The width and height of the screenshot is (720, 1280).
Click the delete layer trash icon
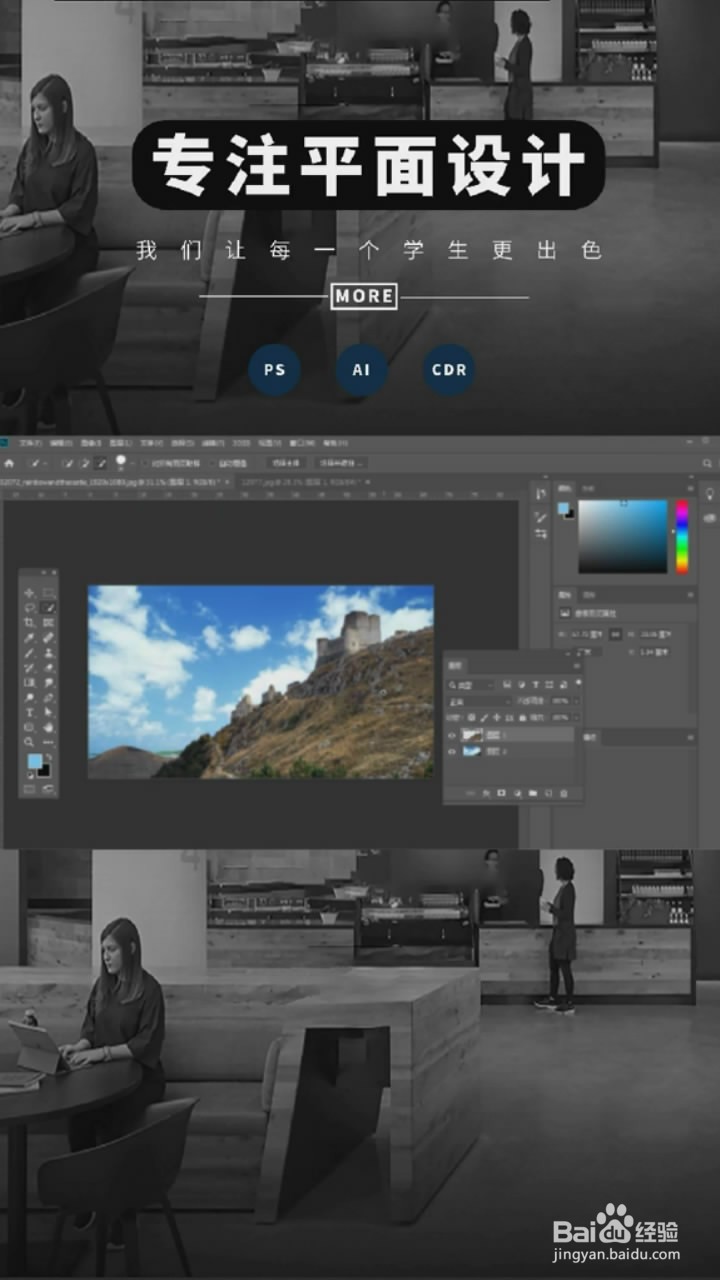pyautogui.click(x=564, y=793)
